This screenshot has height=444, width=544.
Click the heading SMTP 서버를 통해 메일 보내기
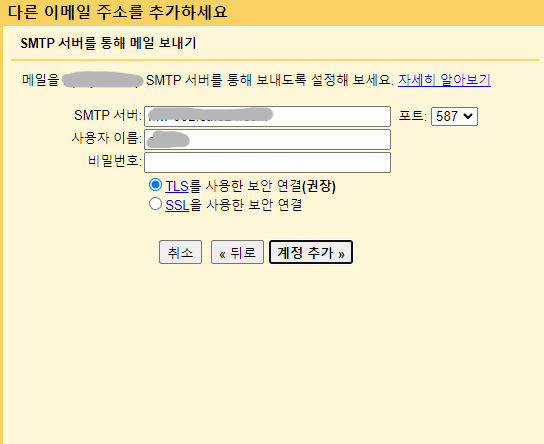(x=108, y=43)
